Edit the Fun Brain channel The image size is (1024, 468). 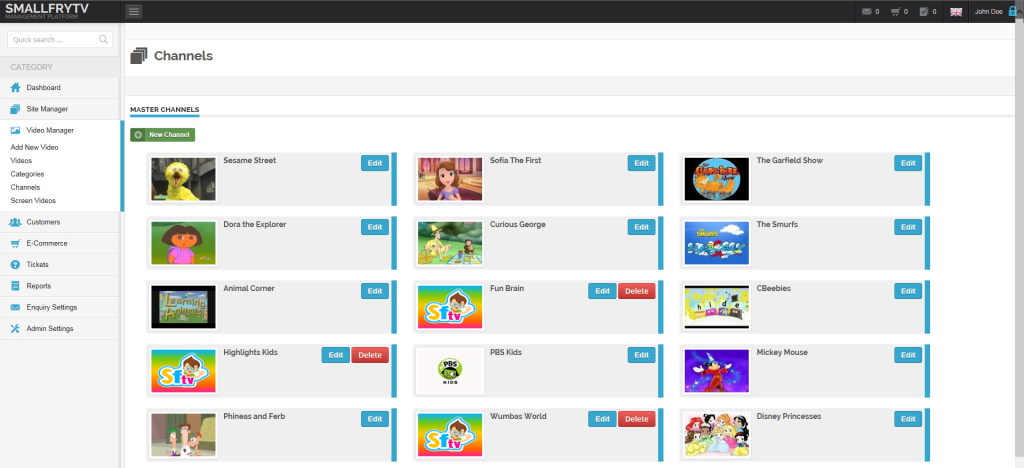602,291
